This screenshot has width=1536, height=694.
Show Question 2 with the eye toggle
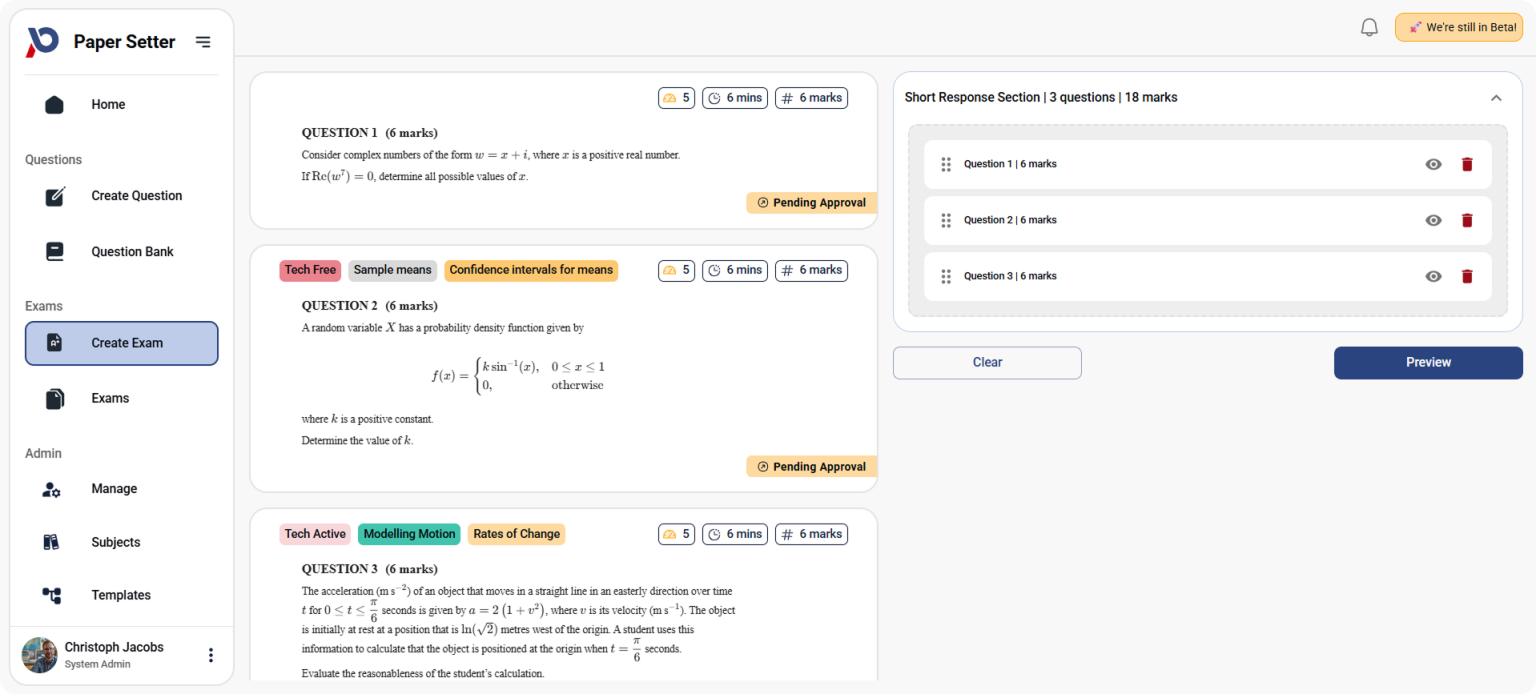point(1433,220)
